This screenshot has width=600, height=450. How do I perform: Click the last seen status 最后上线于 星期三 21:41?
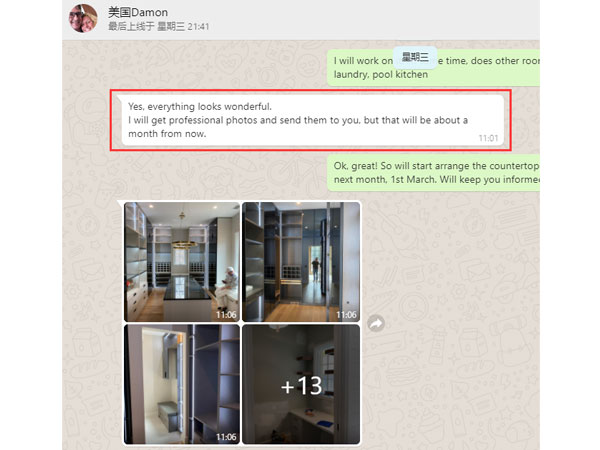coord(158,26)
